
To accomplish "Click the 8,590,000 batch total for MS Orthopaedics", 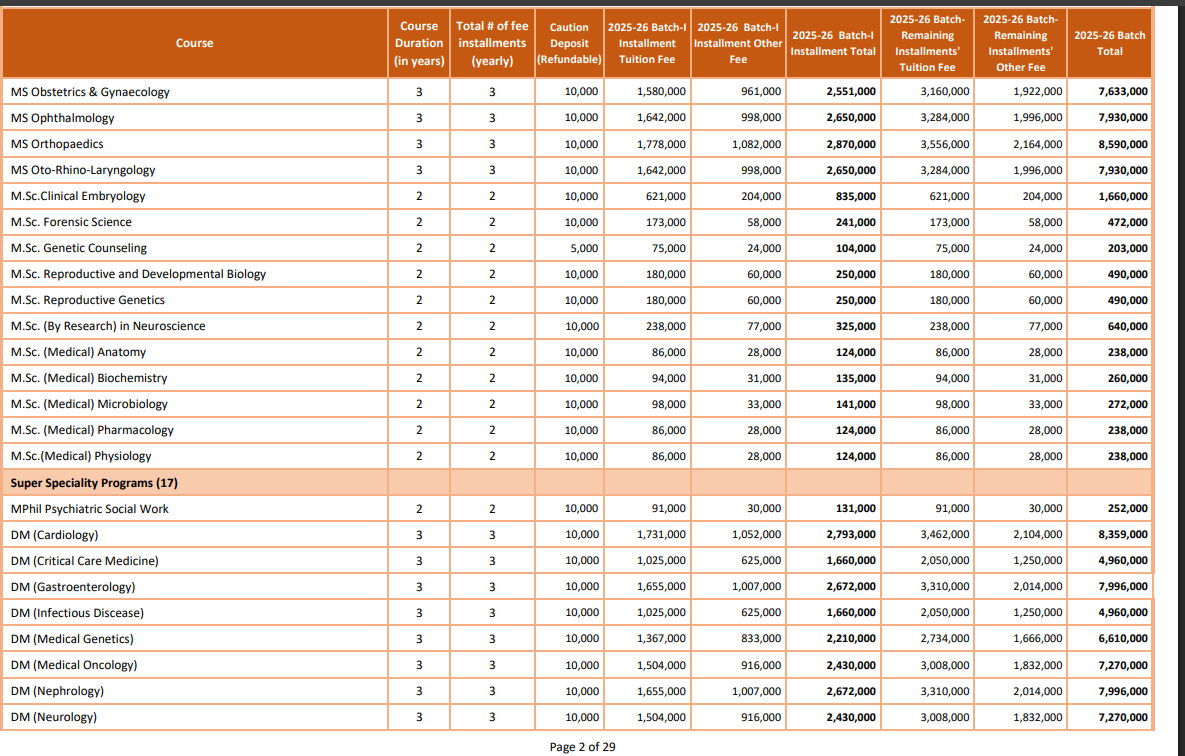I will tap(1122, 144).
